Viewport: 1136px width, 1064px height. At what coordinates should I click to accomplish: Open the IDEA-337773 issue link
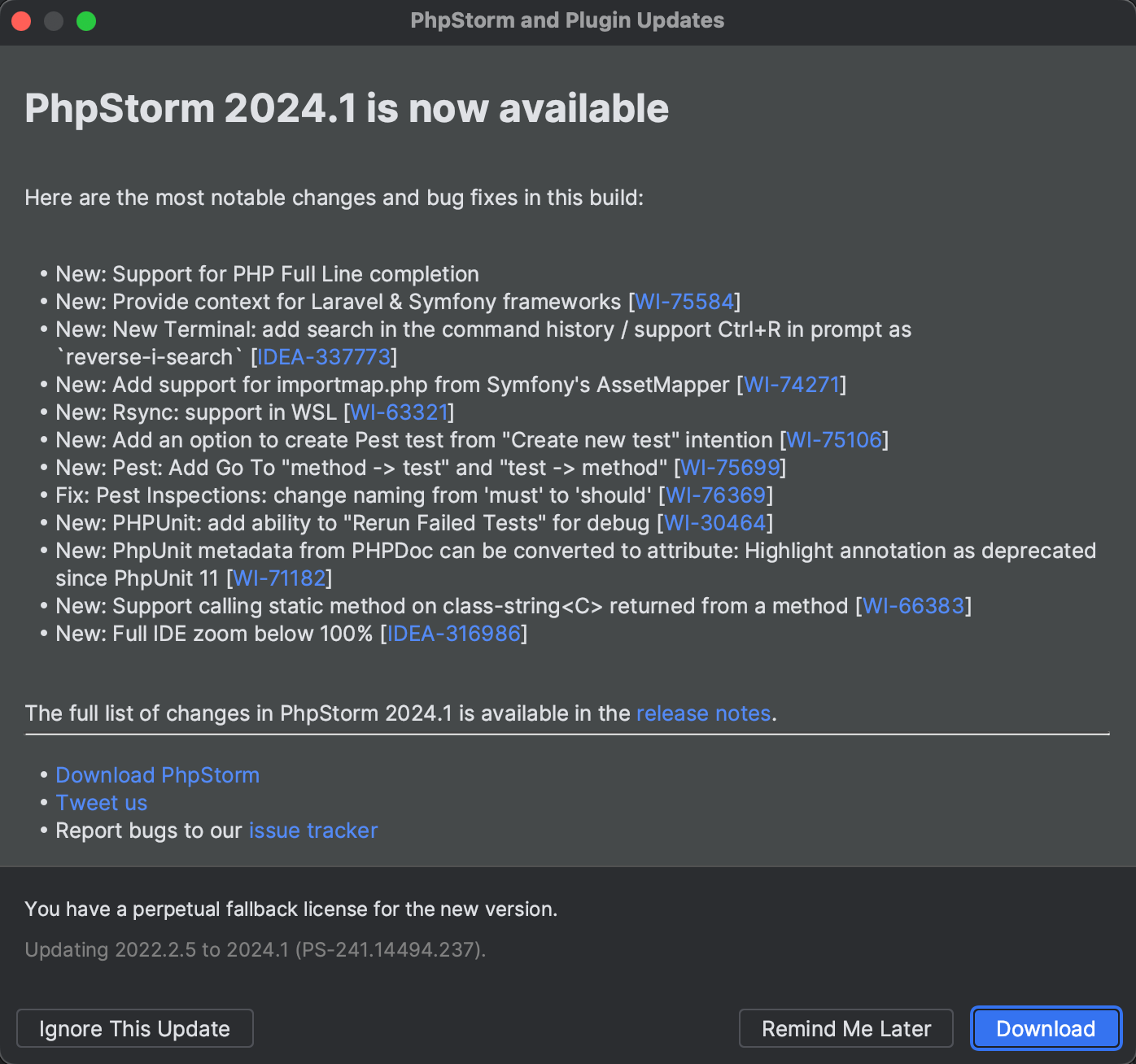(x=322, y=357)
